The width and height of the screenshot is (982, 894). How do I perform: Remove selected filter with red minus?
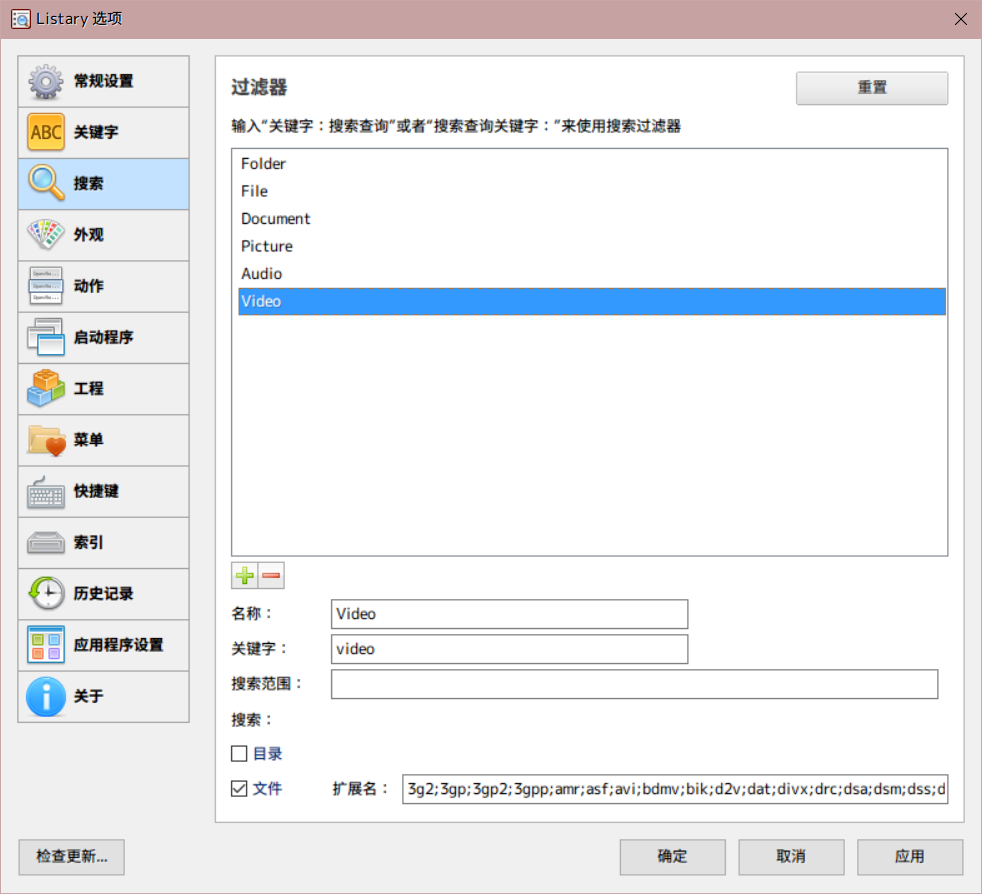(271, 575)
